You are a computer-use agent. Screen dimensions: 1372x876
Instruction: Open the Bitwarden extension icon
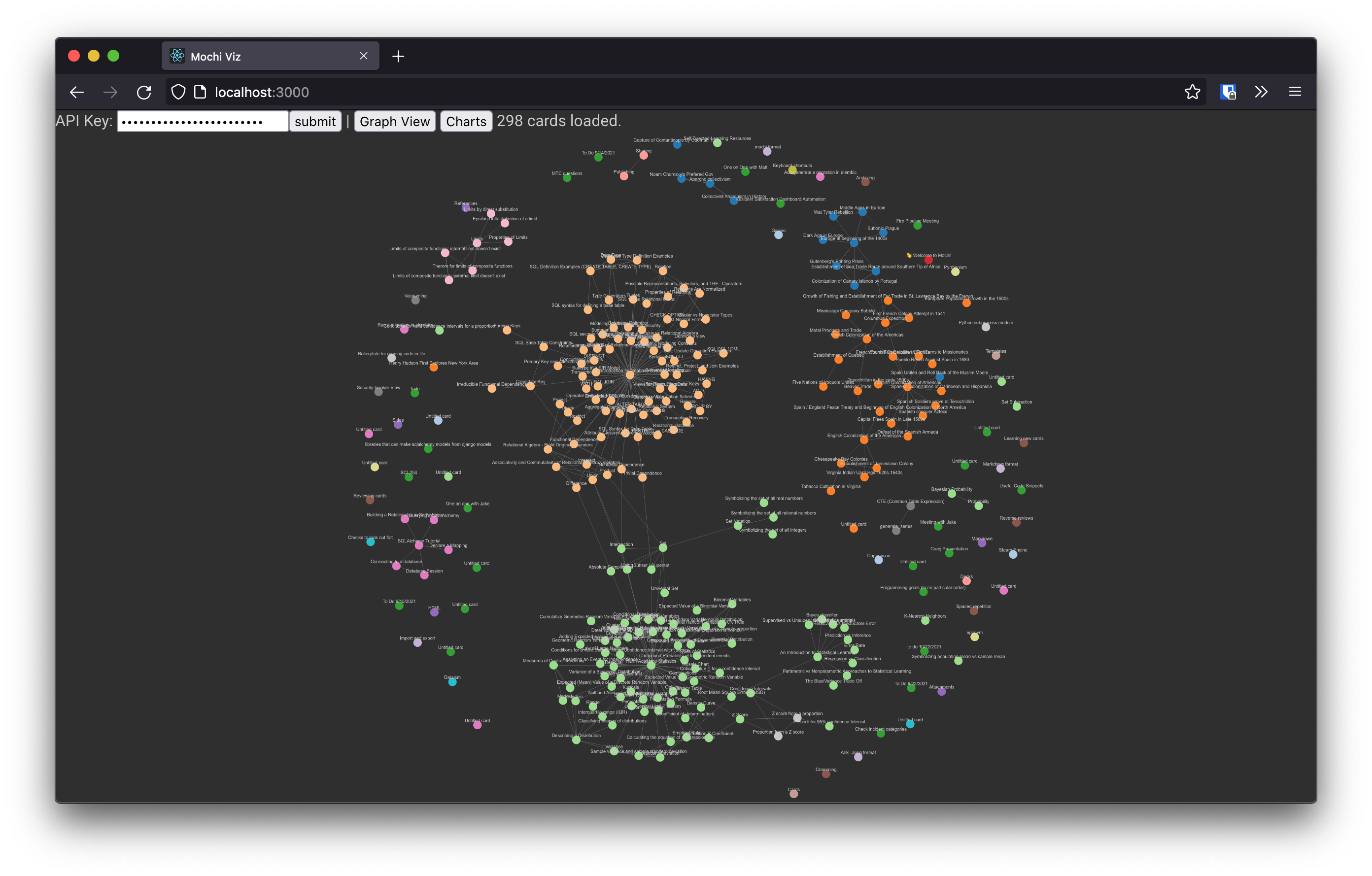click(1228, 92)
